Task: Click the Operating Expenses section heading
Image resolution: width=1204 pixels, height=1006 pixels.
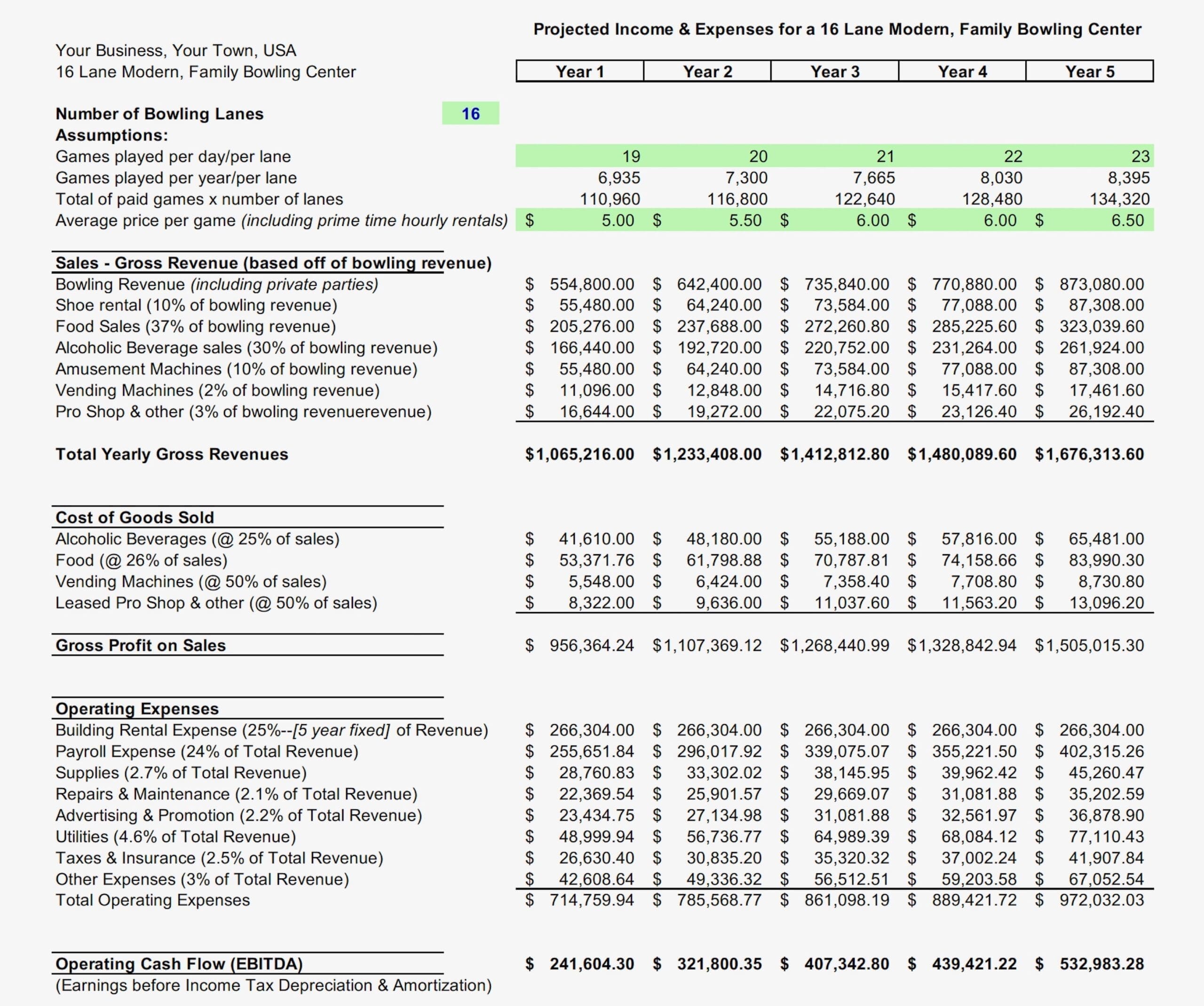Action: click(137, 708)
